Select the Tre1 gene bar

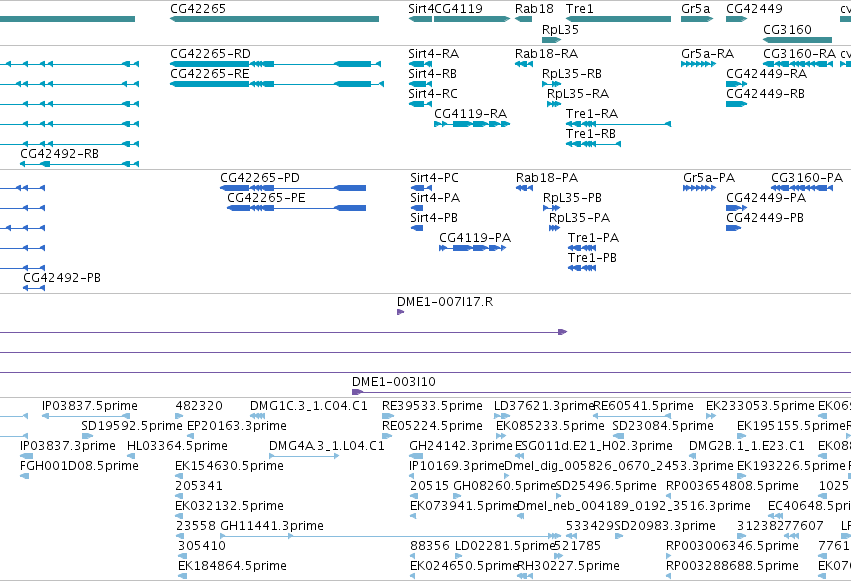[x=618, y=19]
